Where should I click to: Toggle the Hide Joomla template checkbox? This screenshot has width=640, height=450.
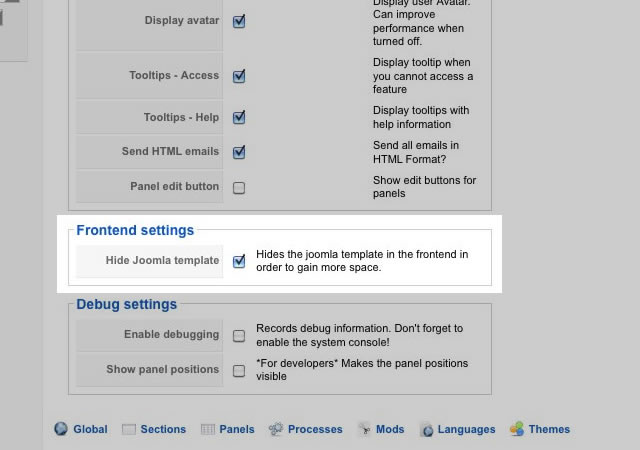(239, 261)
